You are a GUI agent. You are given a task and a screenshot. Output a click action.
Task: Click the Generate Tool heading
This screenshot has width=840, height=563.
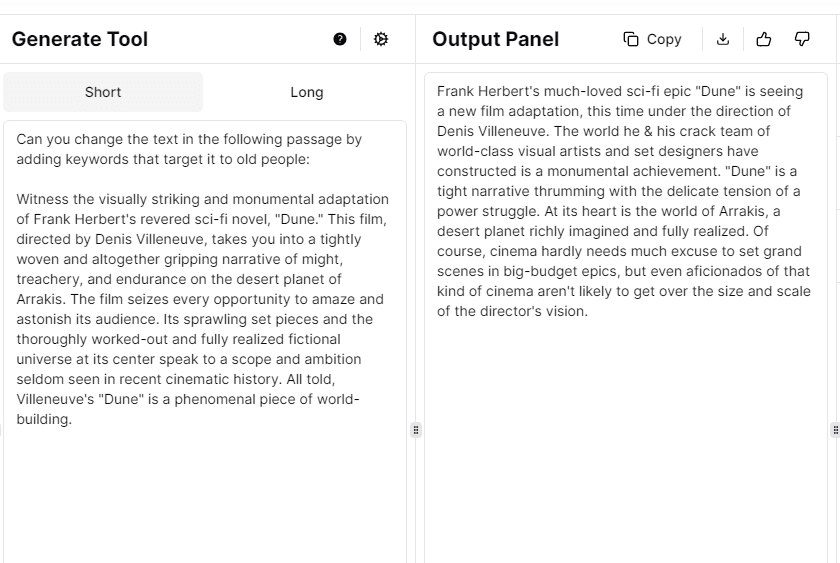coord(80,39)
